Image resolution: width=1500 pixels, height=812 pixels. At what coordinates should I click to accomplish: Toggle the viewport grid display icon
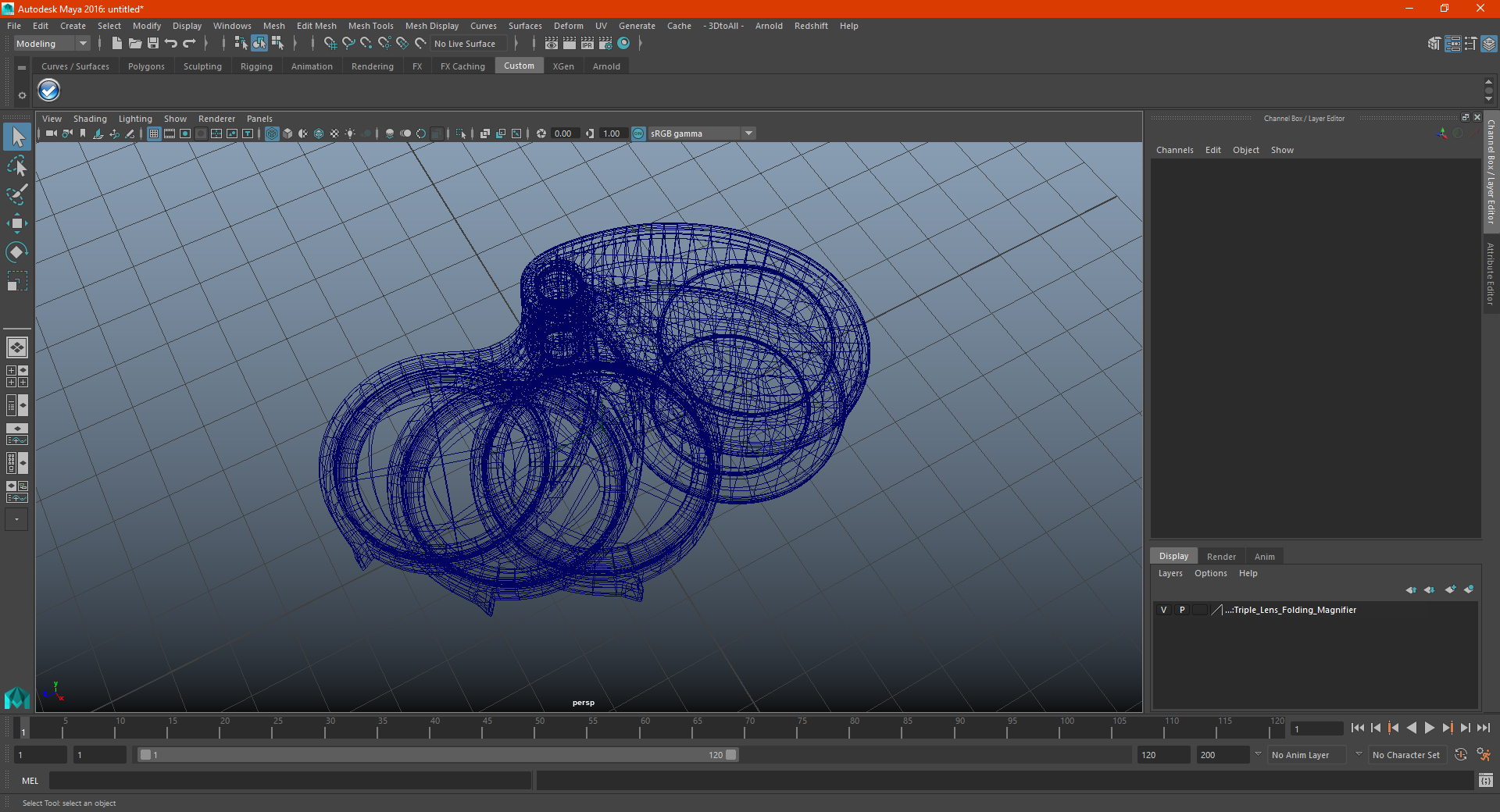pos(154,134)
